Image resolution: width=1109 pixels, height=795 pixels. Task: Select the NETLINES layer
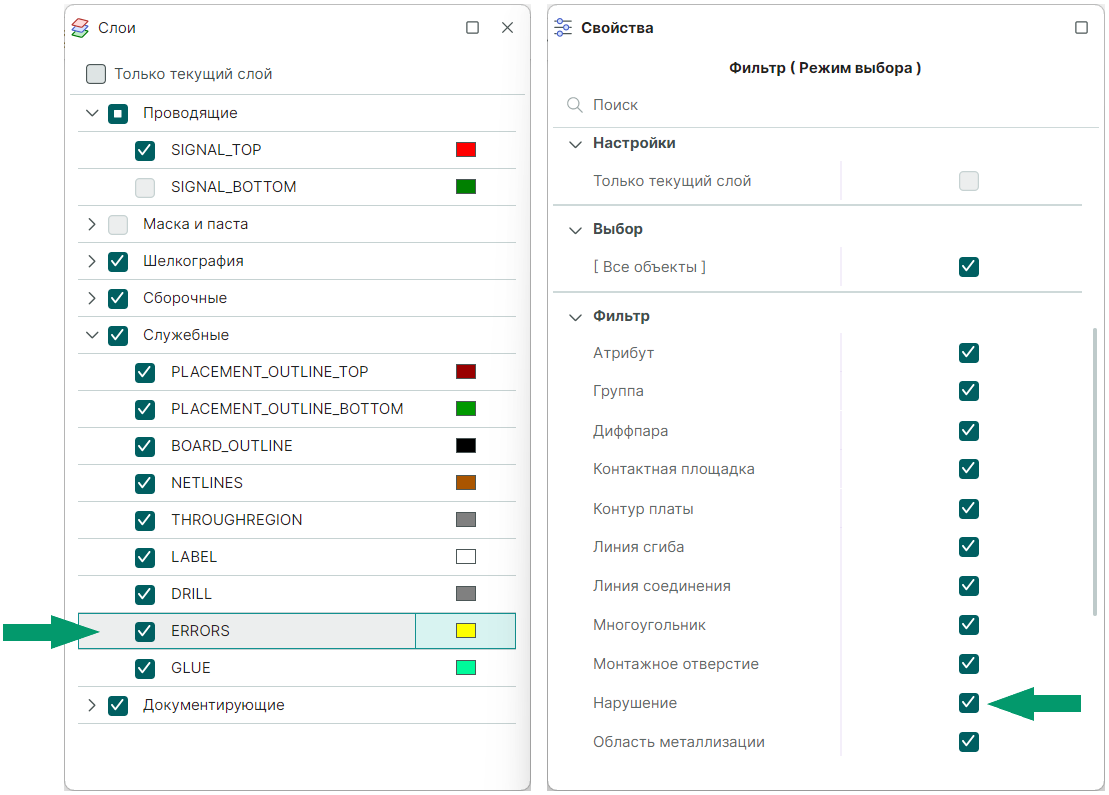(x=207, y=483)
